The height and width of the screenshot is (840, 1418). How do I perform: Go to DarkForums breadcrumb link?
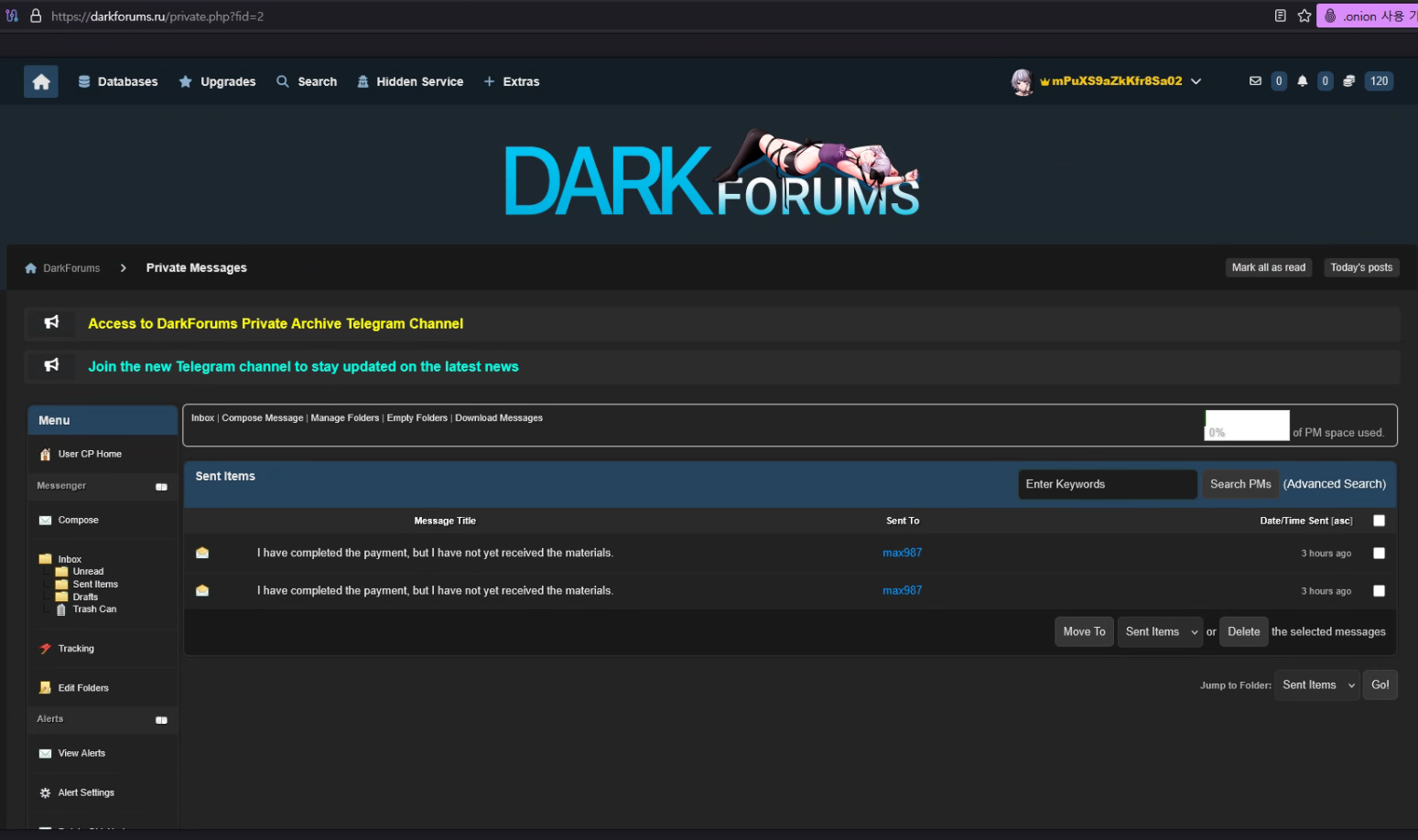tap(71, 268)
